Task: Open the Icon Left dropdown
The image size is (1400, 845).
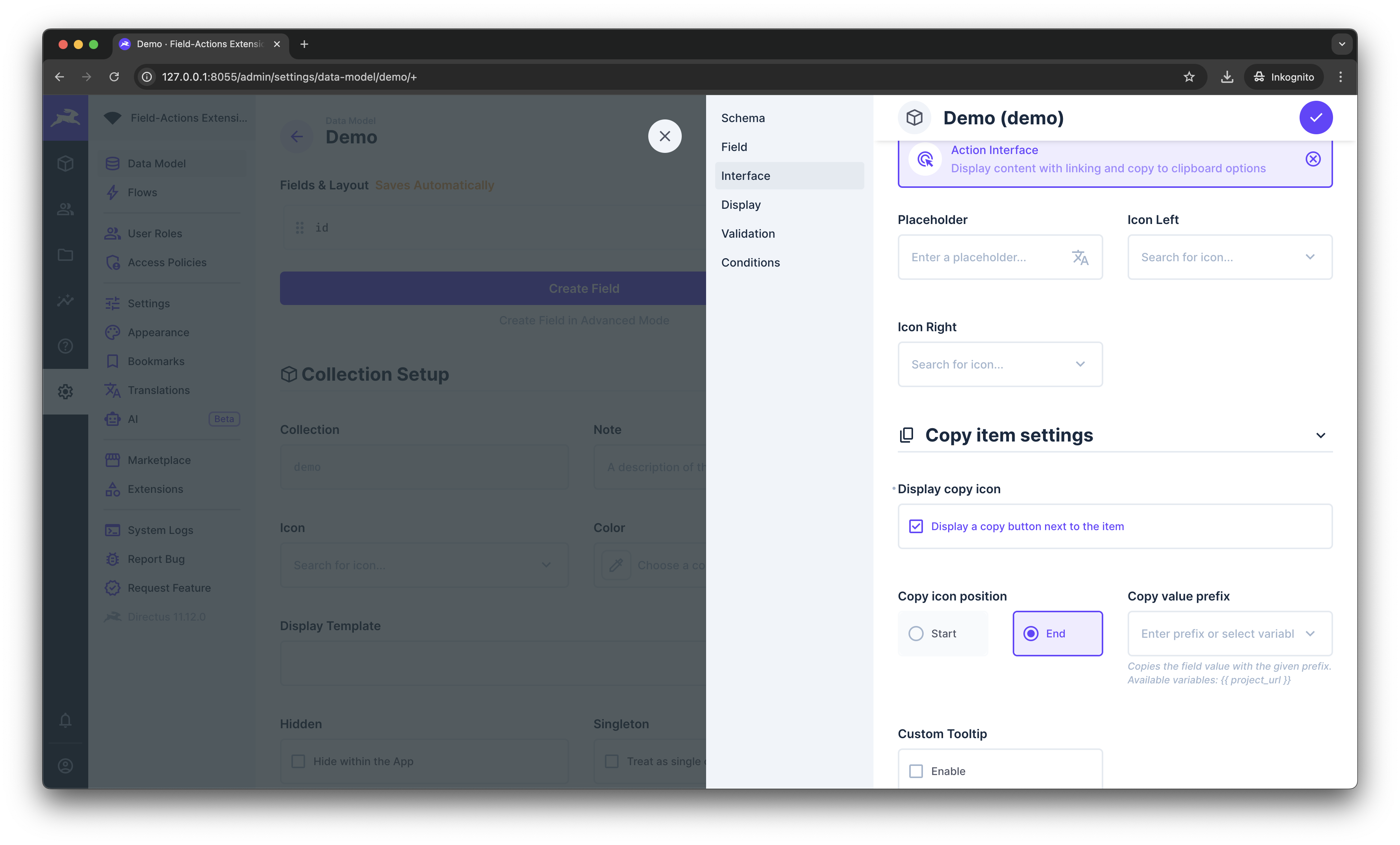Action: (x=1229, y=257)
